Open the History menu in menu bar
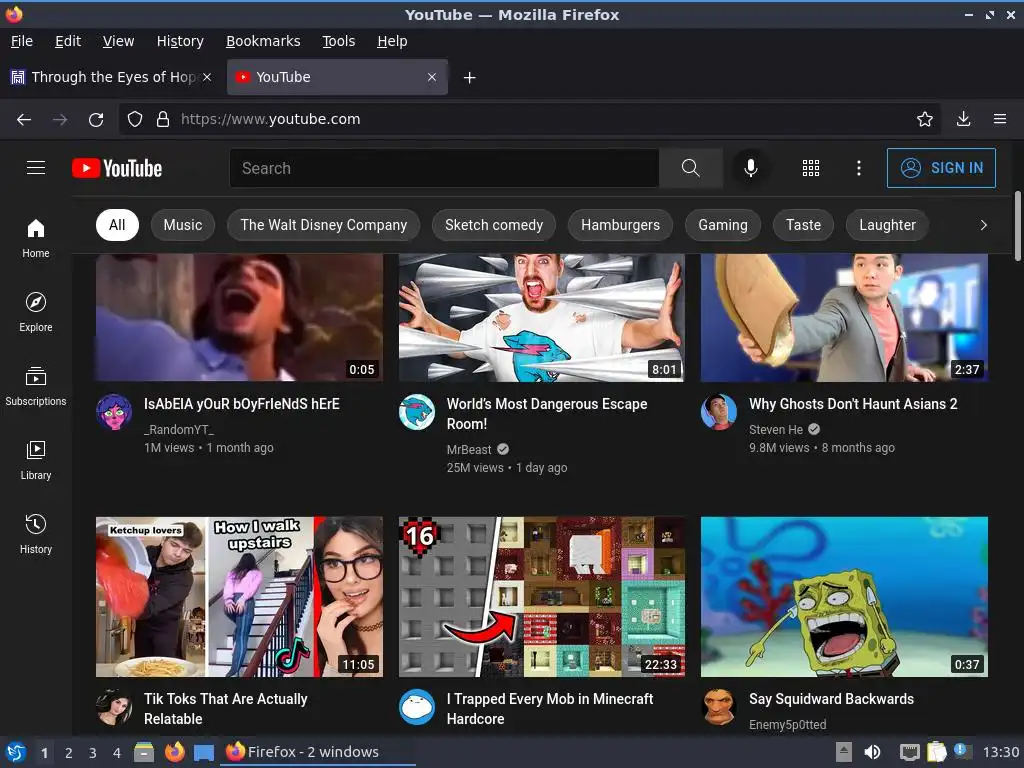1024x768 pixels. [180, 41]
